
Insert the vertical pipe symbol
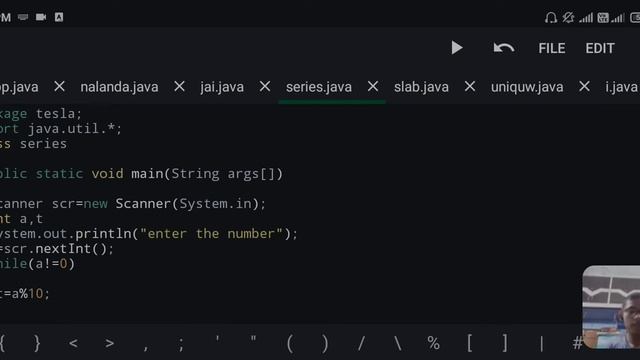click(541, 344)
